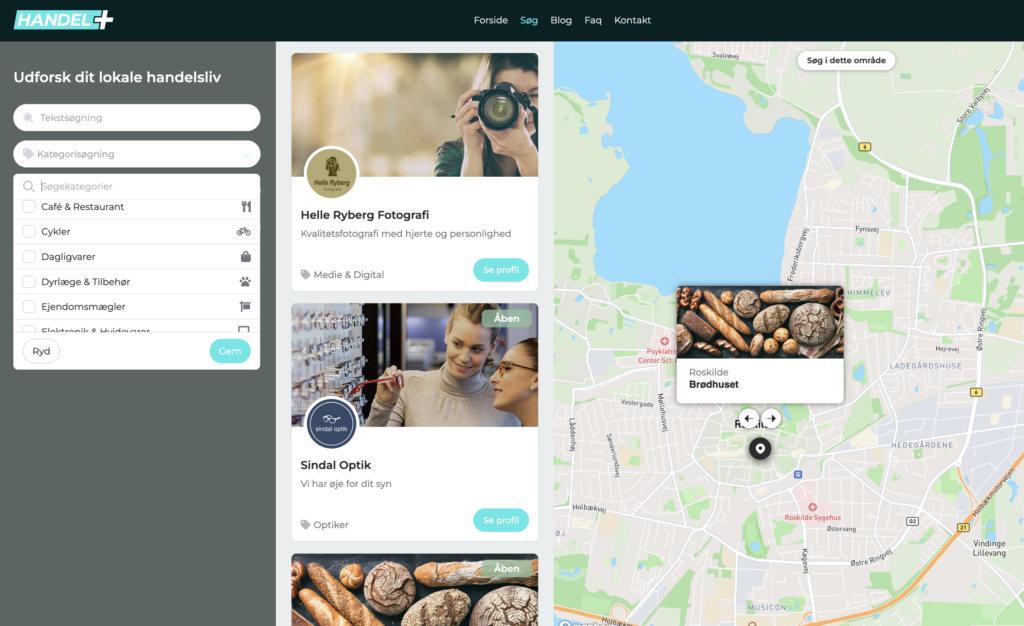Click the fork and knife icon
Image resolution: width=1024 pixels, height=626 pixels.
[x=246, y=206]
